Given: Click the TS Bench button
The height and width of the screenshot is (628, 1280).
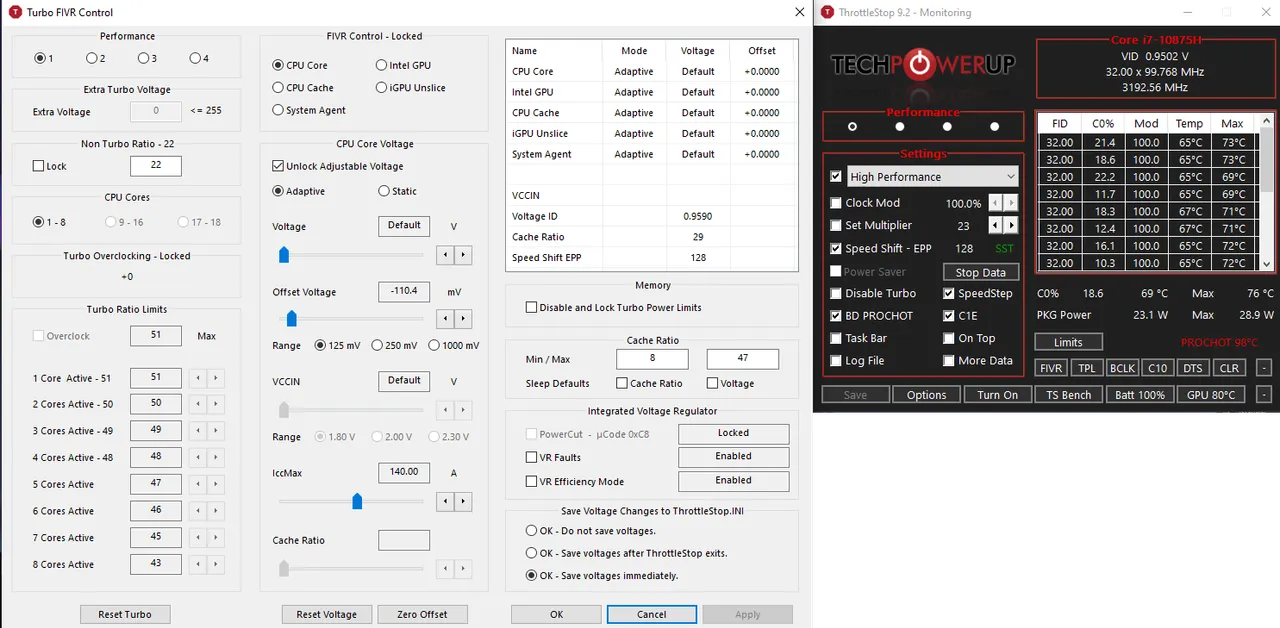Looking at the screenshot, I should pos(1068,395).
